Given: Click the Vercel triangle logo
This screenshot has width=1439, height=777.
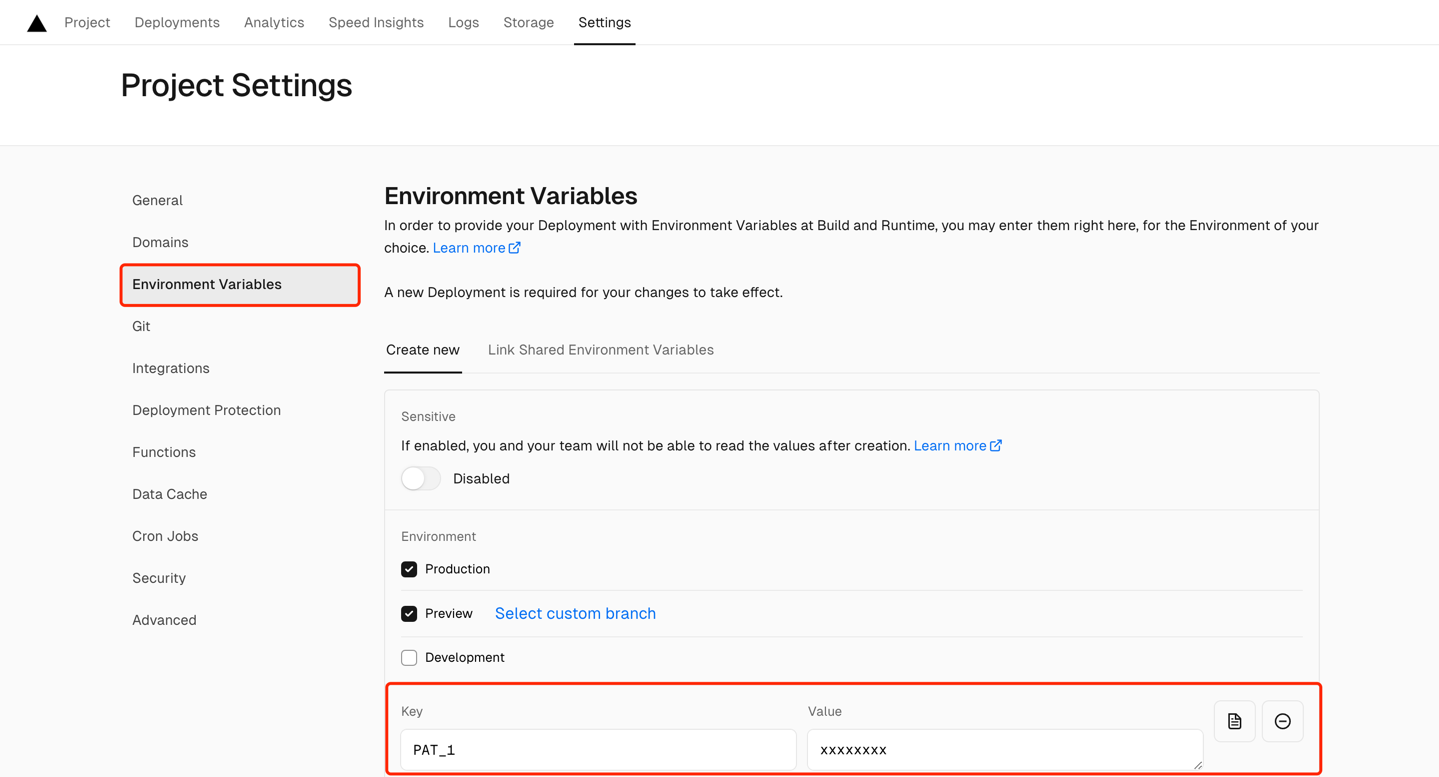Looking at the screenshot, I should pos(37,23).
